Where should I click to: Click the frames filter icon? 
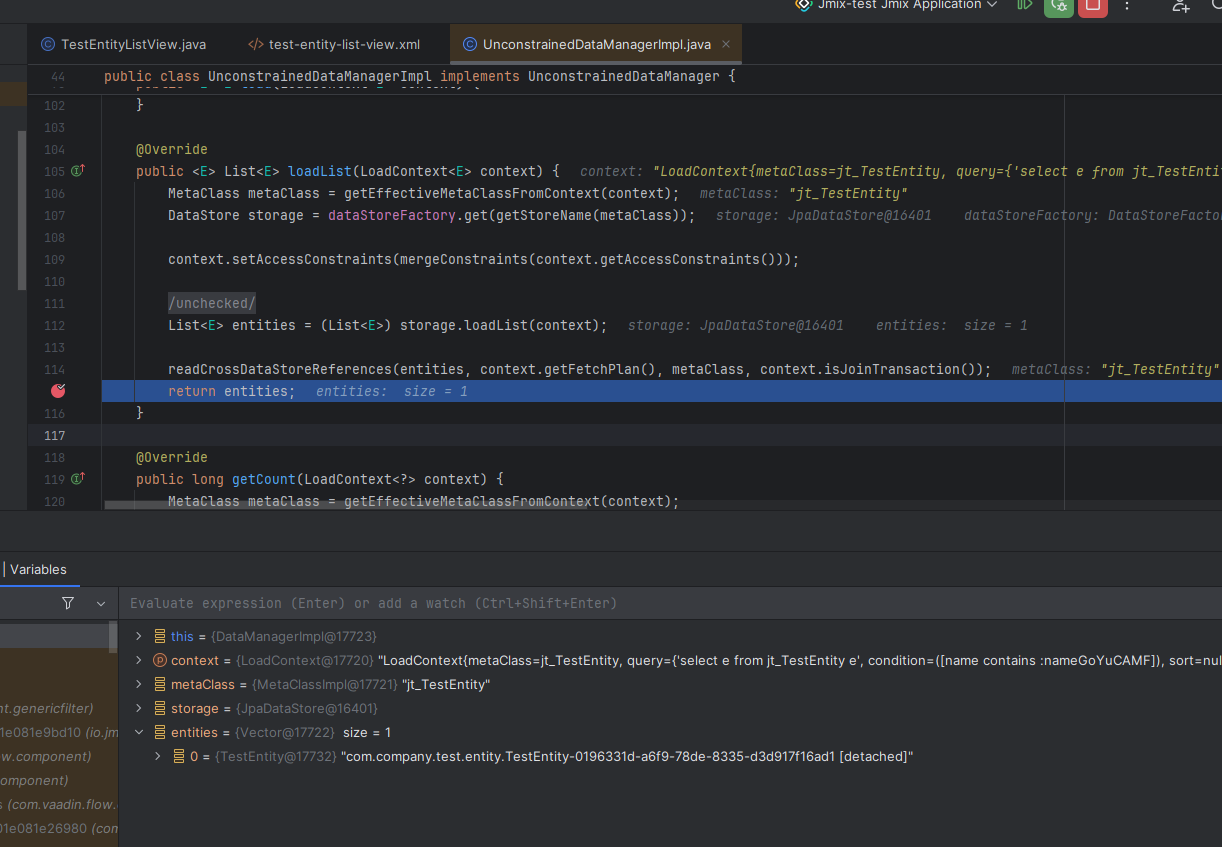point(68,603)
